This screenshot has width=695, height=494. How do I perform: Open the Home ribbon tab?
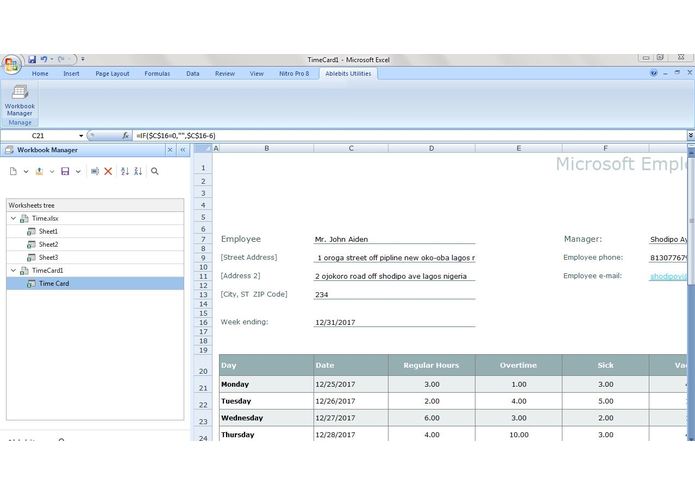tap(40, 74)
